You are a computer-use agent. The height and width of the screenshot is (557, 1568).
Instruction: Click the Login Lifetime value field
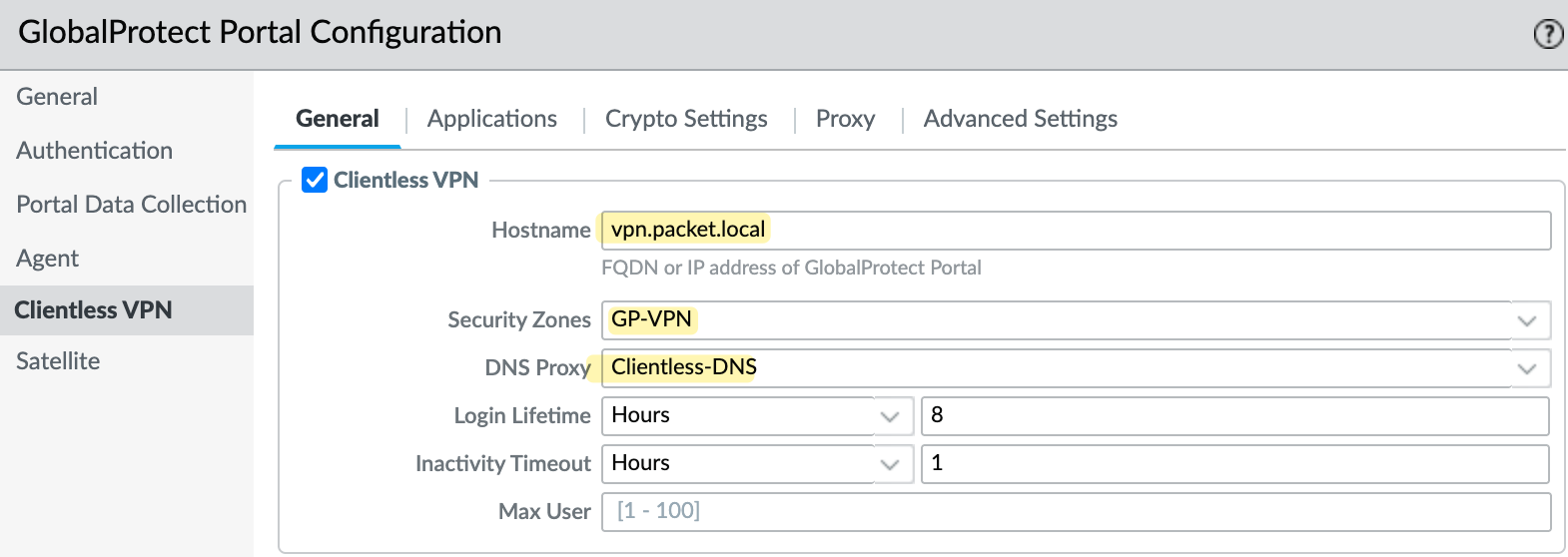click(1234, 416)
